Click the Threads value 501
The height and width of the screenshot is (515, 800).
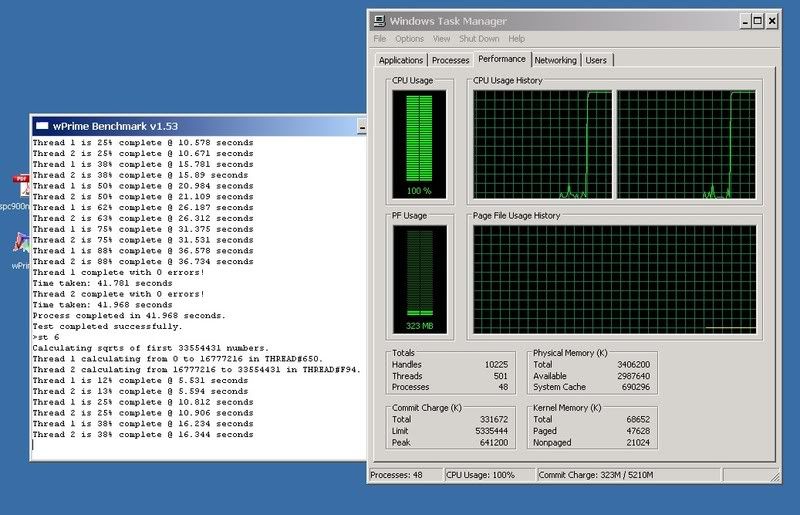pos(501,376)
